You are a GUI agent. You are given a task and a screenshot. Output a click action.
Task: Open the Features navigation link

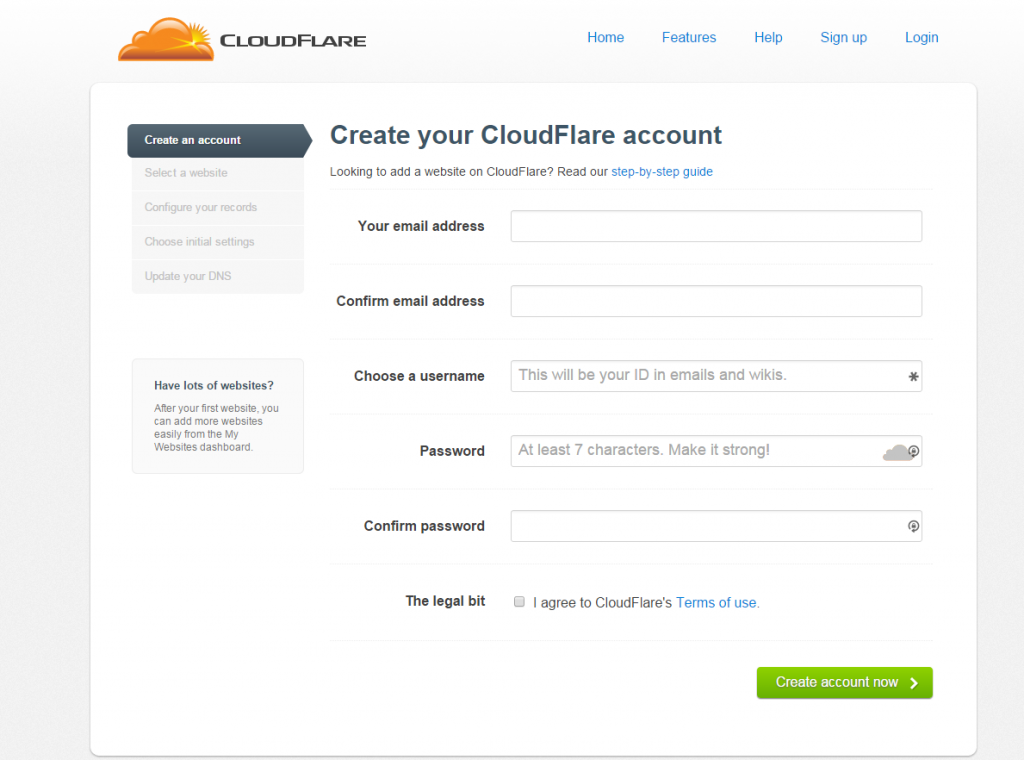click(688, 37)
